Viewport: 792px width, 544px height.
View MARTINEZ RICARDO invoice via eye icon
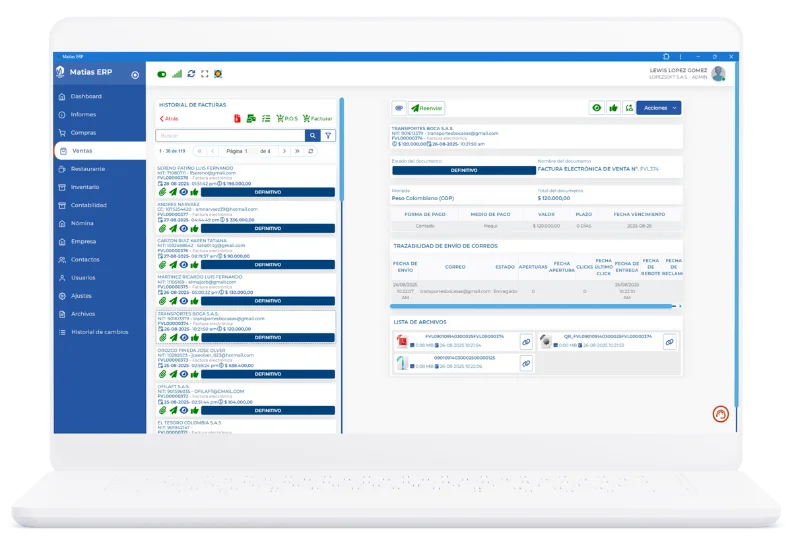[184, 301]
